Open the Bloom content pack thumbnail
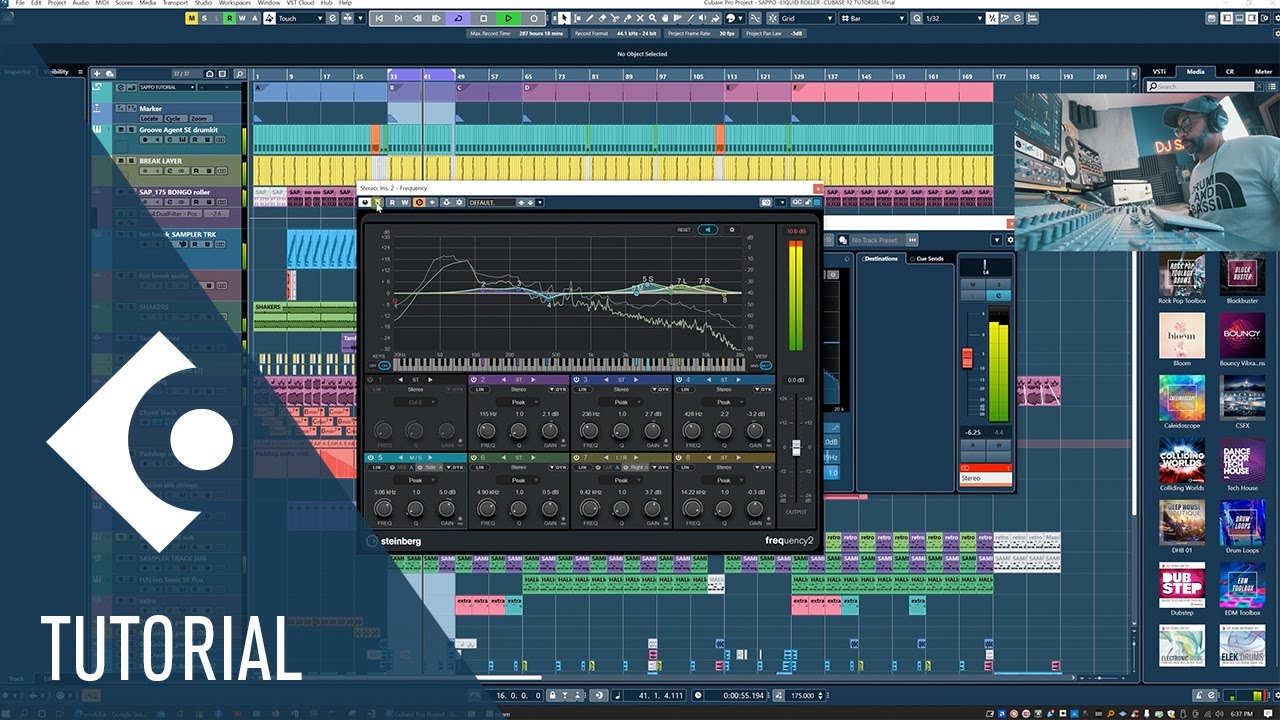The width and height of the screenshot is (1280, 720). click(1182, 336)
